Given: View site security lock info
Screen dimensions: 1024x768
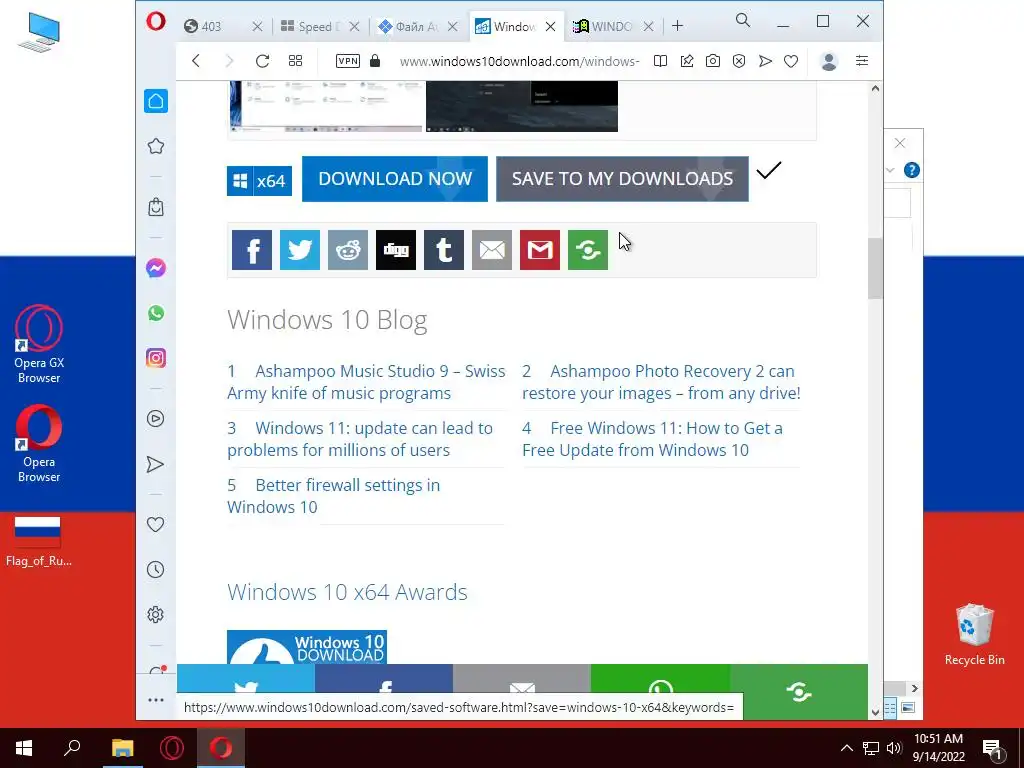Looking at the screenshot, I should 375,61.
